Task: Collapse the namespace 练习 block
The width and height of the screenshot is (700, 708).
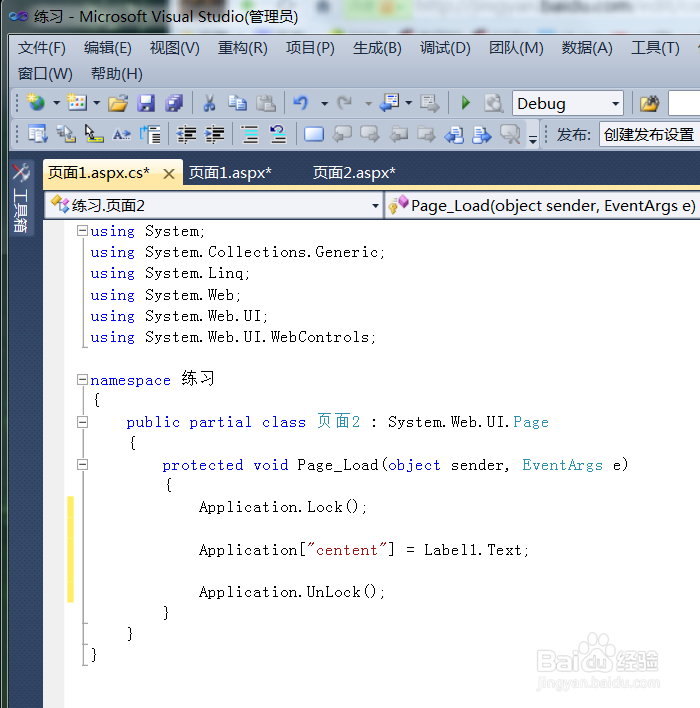Action: (82, 379)
